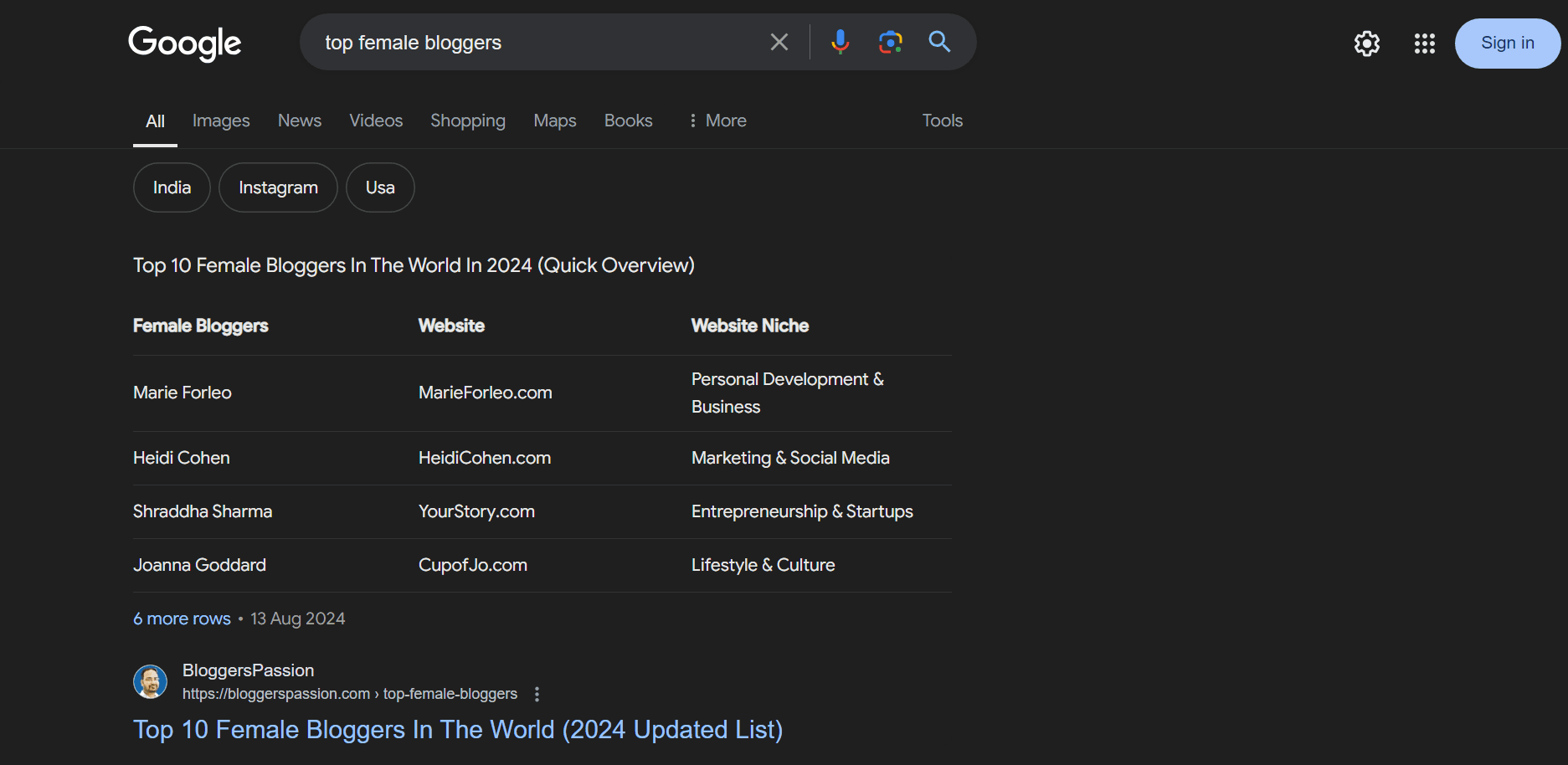Image resolution: width=1568 pixels, height=765 pixels.
Task: Click inside the search input field
Action: tap(536, 41)
